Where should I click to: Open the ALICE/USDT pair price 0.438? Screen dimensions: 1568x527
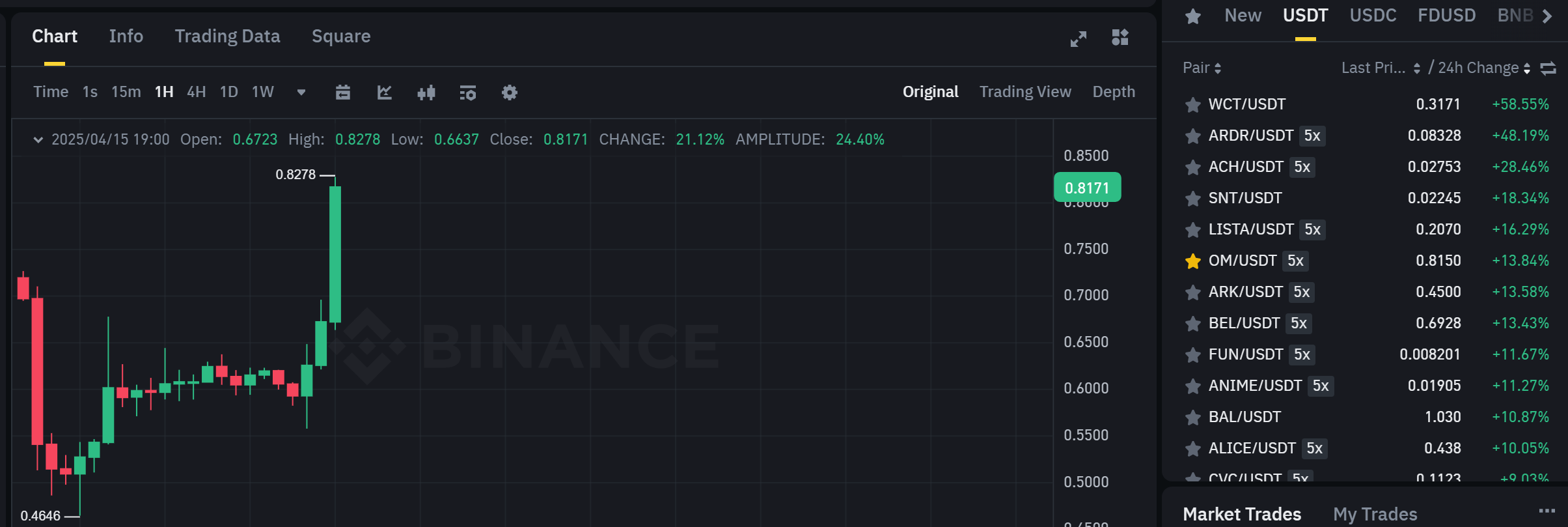click(x=1442, y=448)
